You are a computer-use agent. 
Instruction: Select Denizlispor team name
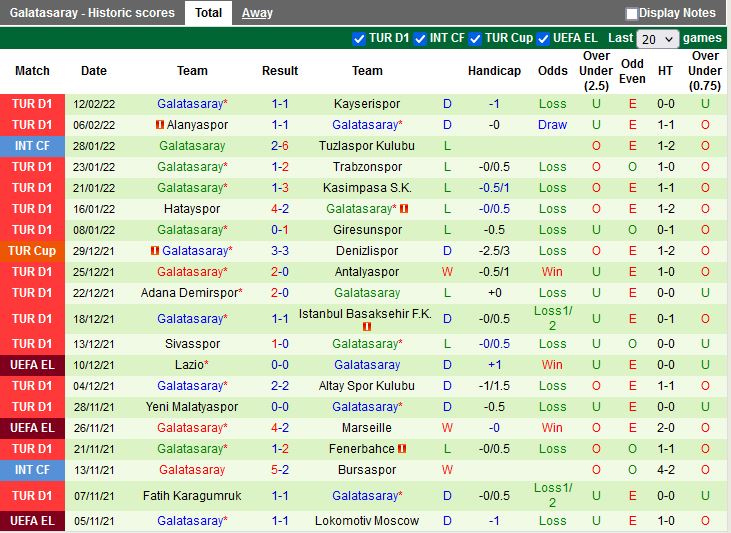(x=367, y=250)
